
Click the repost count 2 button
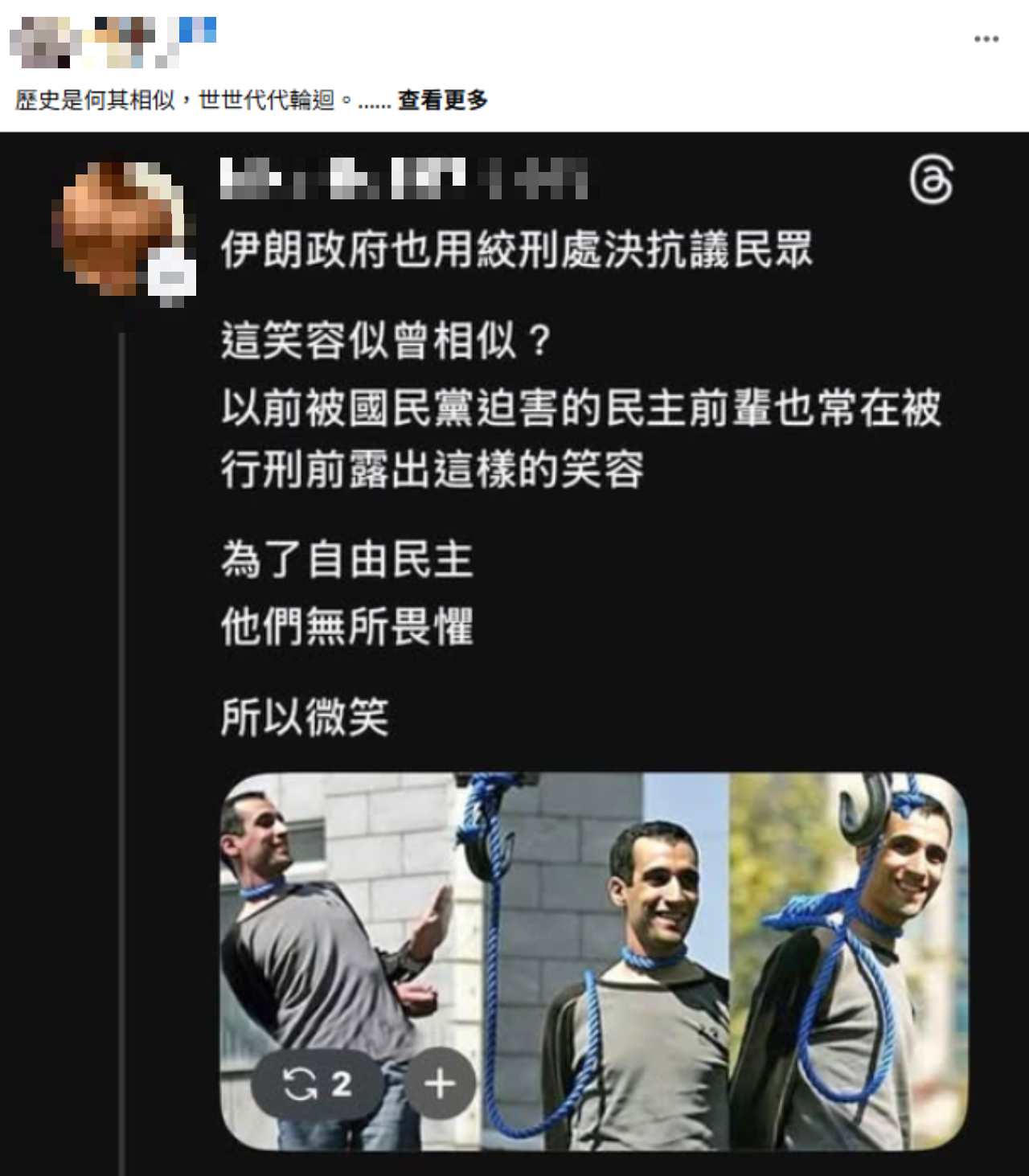[318, 1084]
